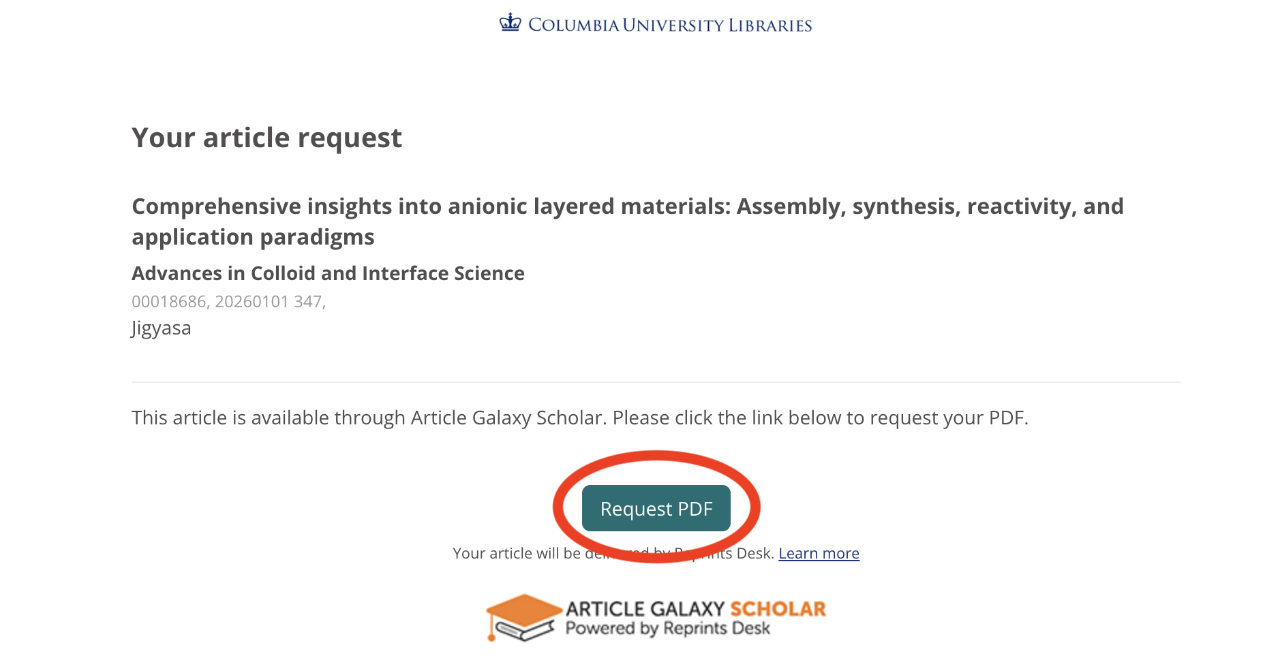Click the Columbia University Libraries header logo
Screen dimensions: 1280x660
pos(655,22)
